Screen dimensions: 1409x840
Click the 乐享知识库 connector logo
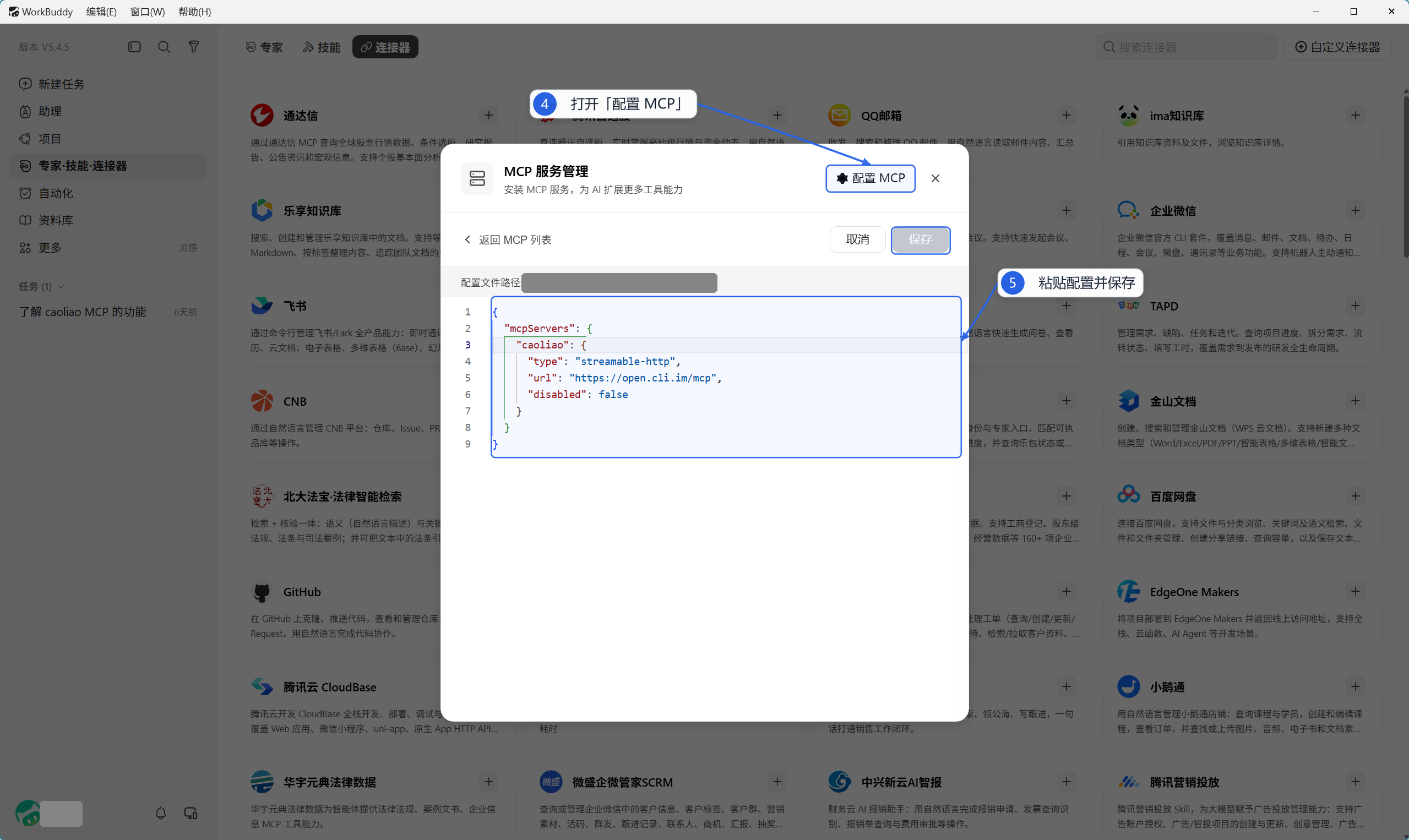(262, 211)
